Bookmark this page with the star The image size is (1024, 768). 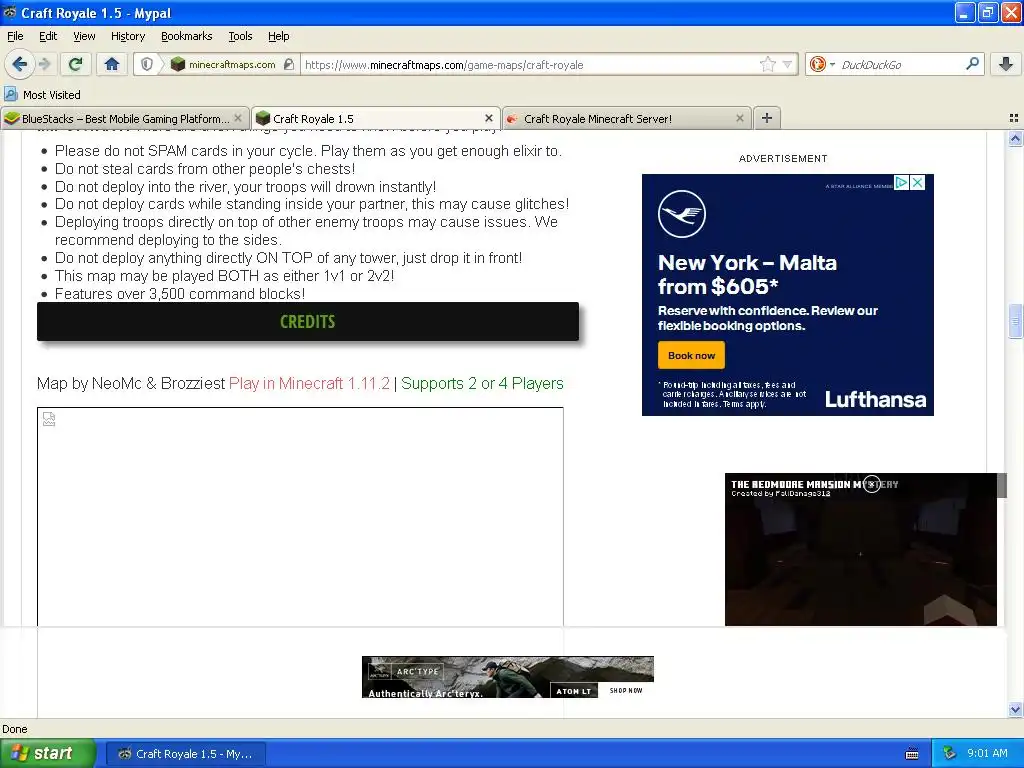point(767,64)
